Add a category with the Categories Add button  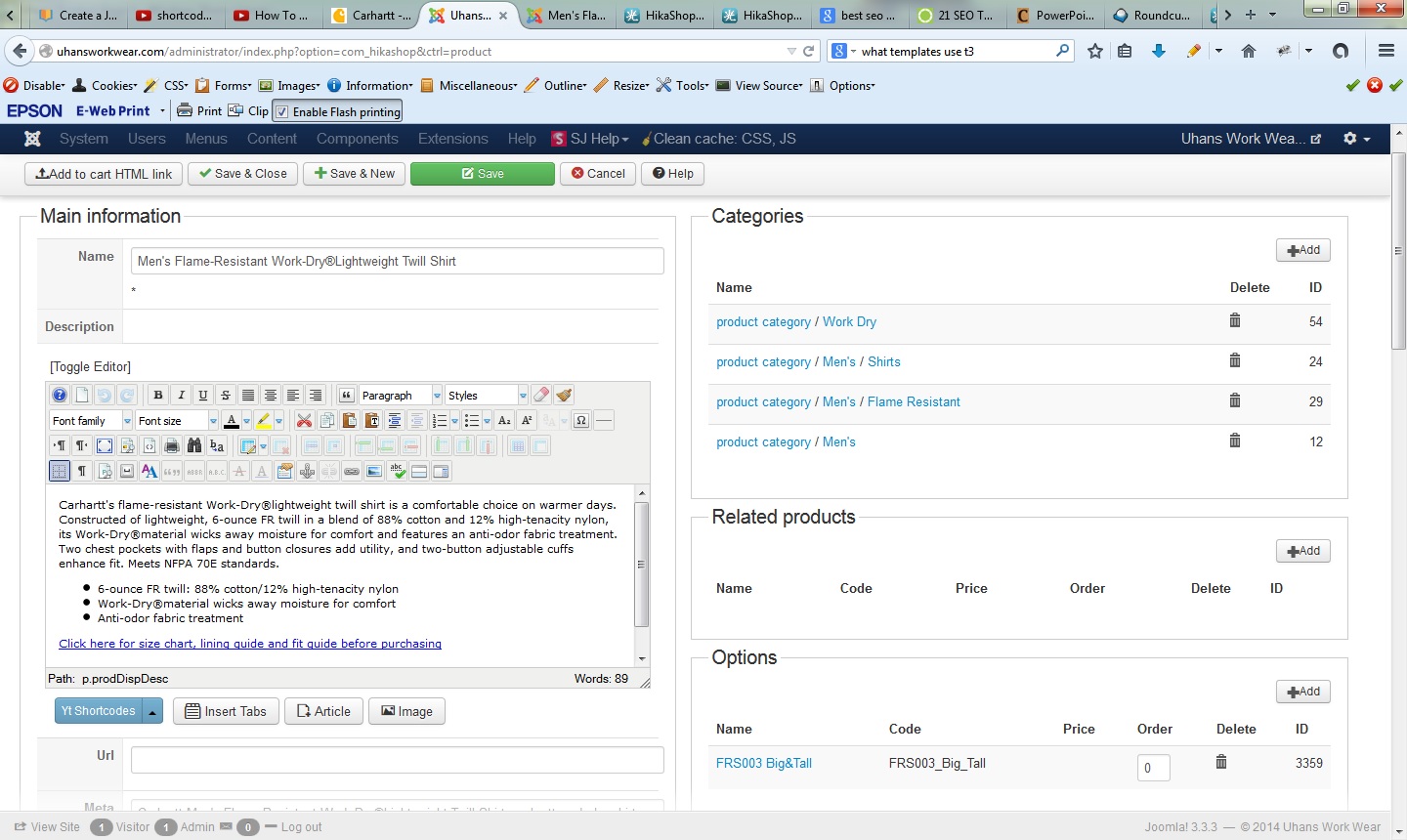1302,250
